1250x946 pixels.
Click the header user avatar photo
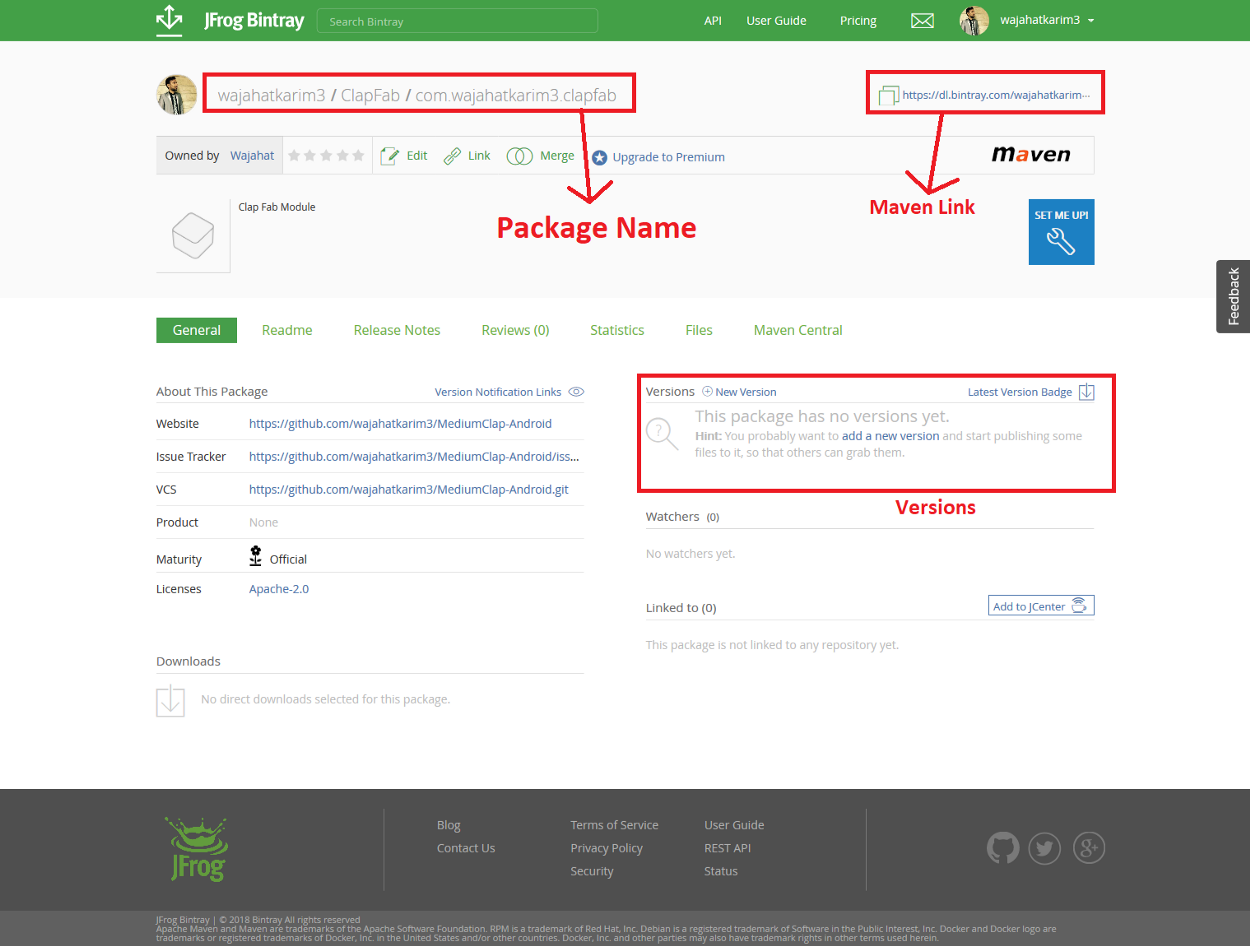(x=974, y=21)
